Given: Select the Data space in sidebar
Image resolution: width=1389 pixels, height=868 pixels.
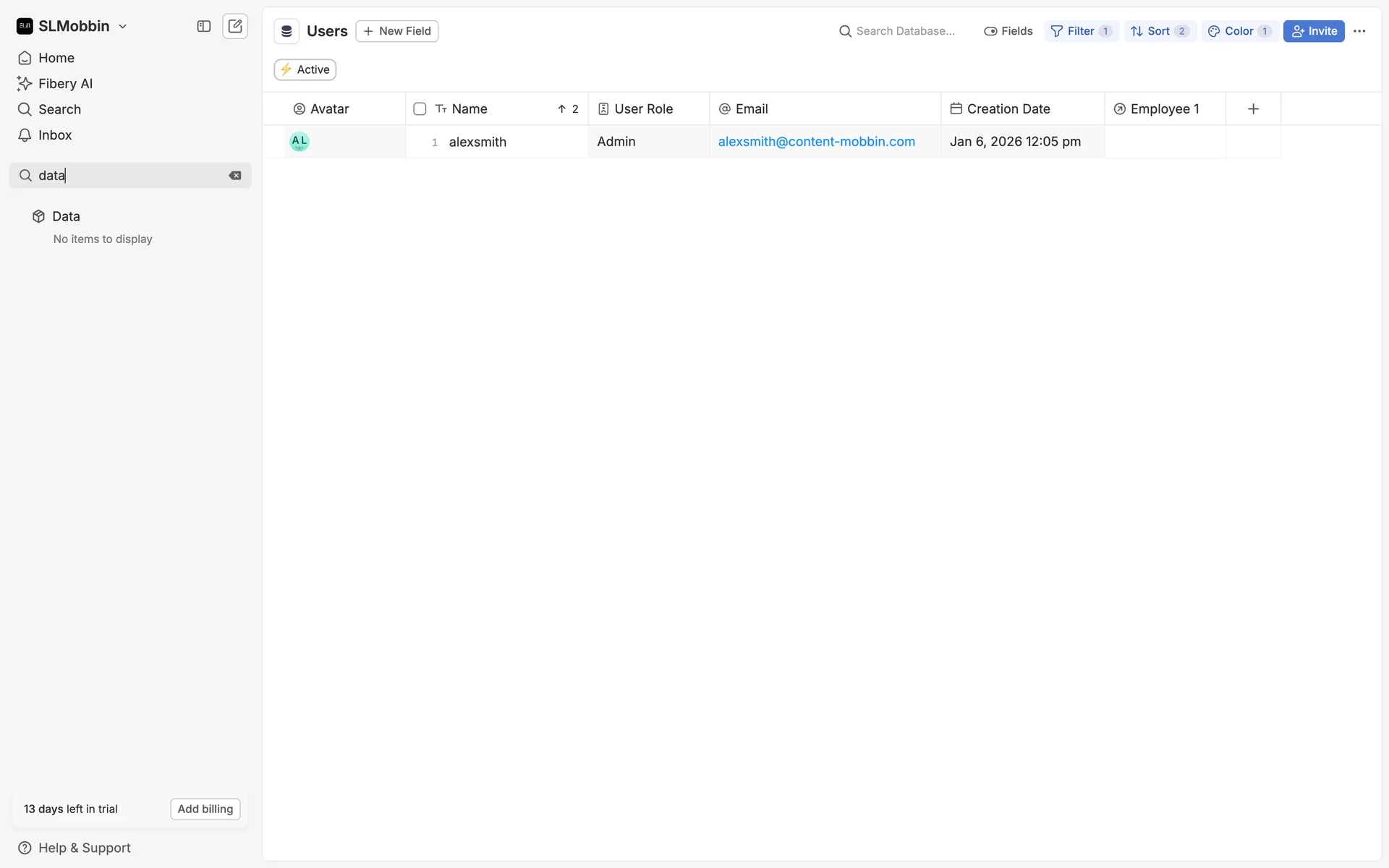Looking at the screenshot, I should click(x=66, y=216).
